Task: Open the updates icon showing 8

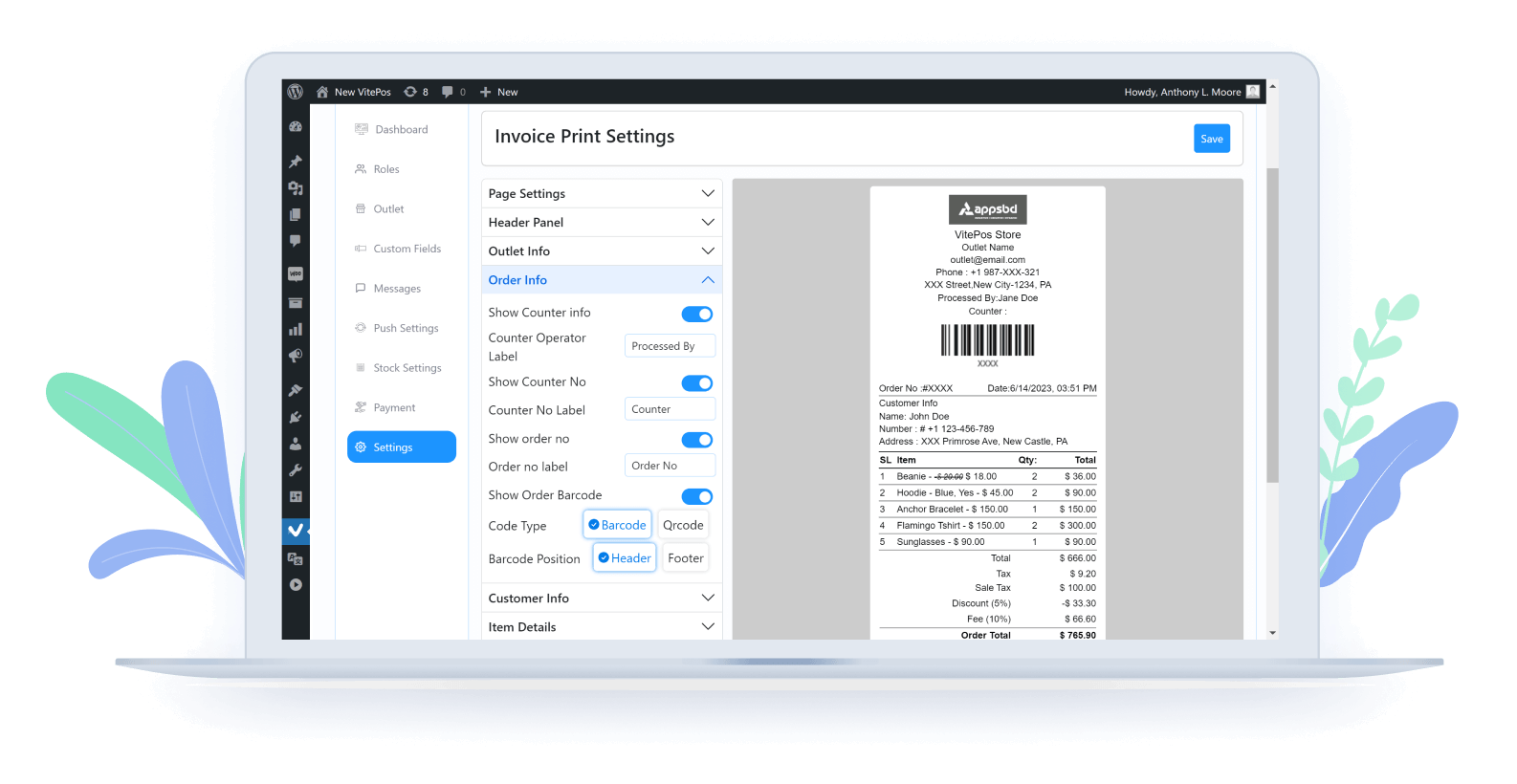Action: click(410, 92)
